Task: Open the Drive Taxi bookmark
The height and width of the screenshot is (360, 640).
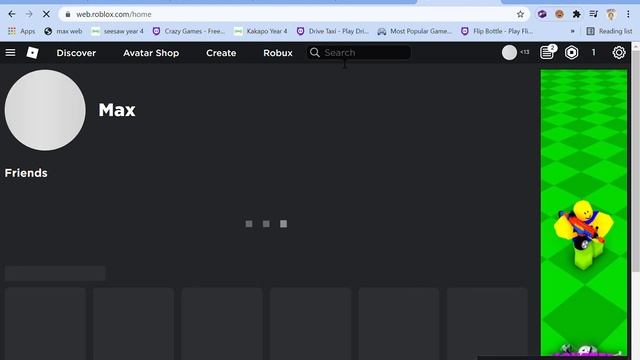Action: coord(333,31)
